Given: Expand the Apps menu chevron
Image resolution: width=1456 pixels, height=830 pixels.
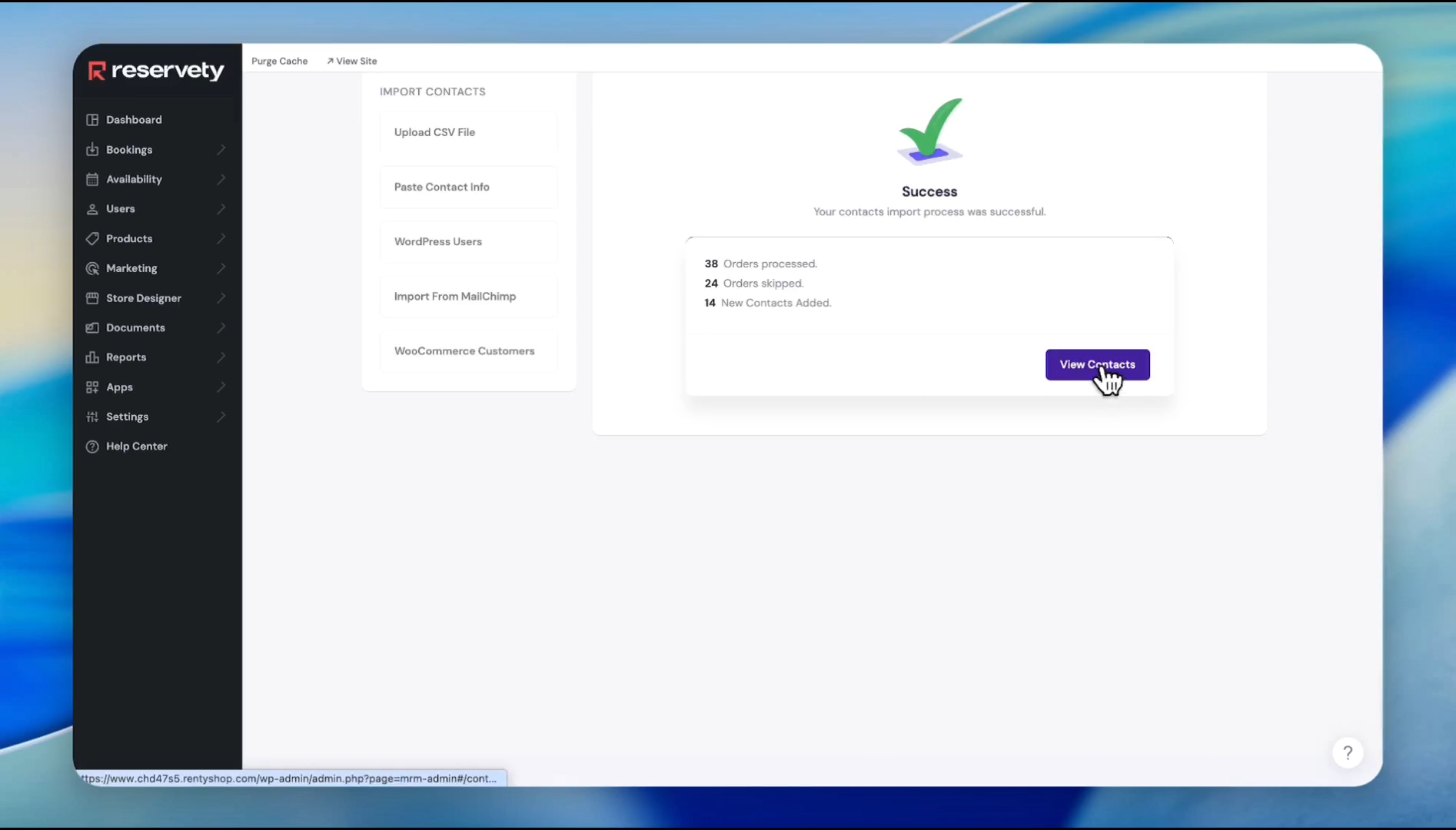Looking at the screenshot, I should (x=221, y=387).
